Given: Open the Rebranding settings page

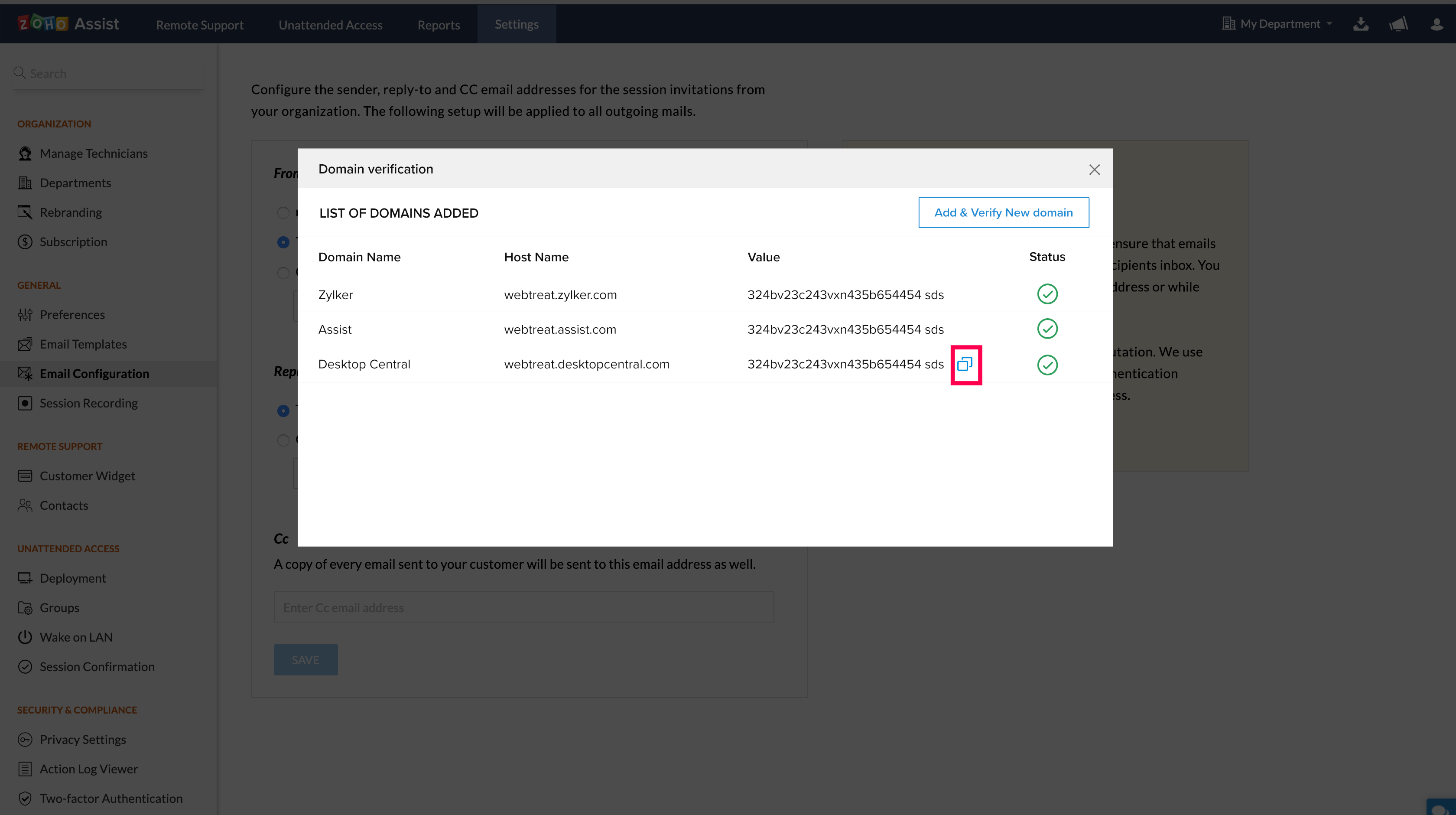Looking at the screenshot, I should click(71, 212).
